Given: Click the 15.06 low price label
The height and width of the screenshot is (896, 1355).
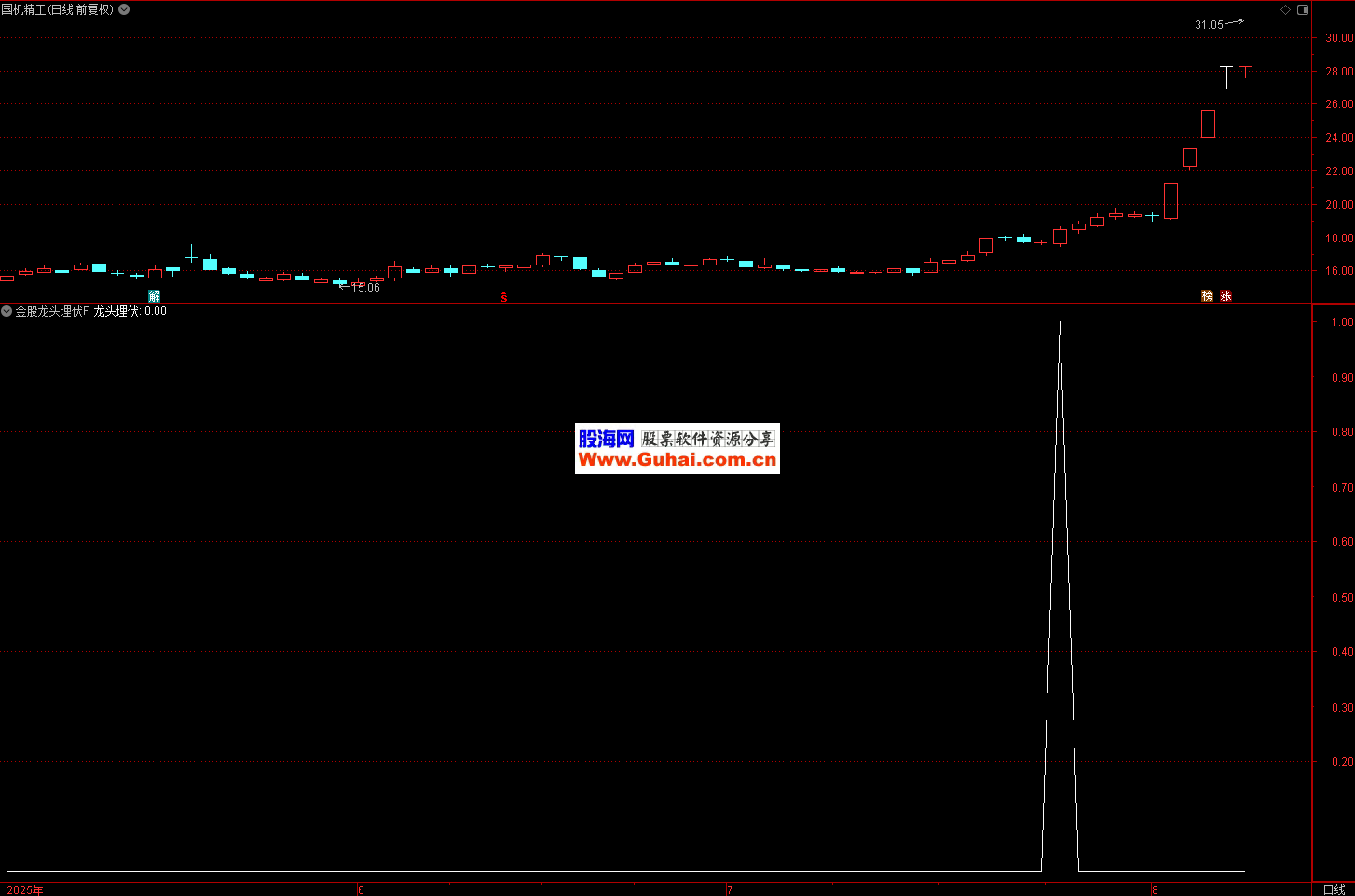Looking at the screenshot, I should pos(365,288).
